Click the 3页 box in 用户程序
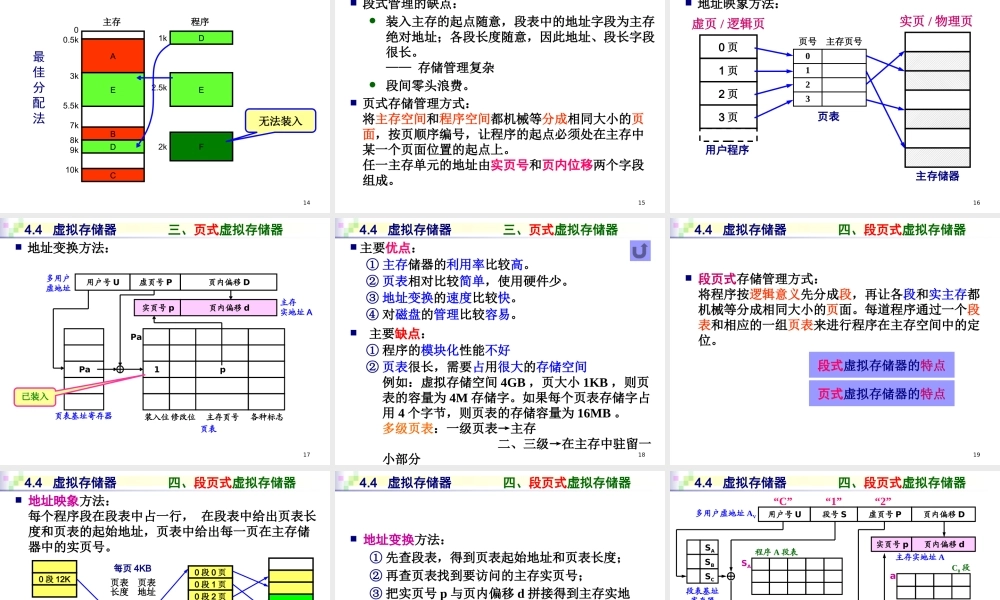The width and height of the screenshot is (1000, 600). (x=728, y=118)
